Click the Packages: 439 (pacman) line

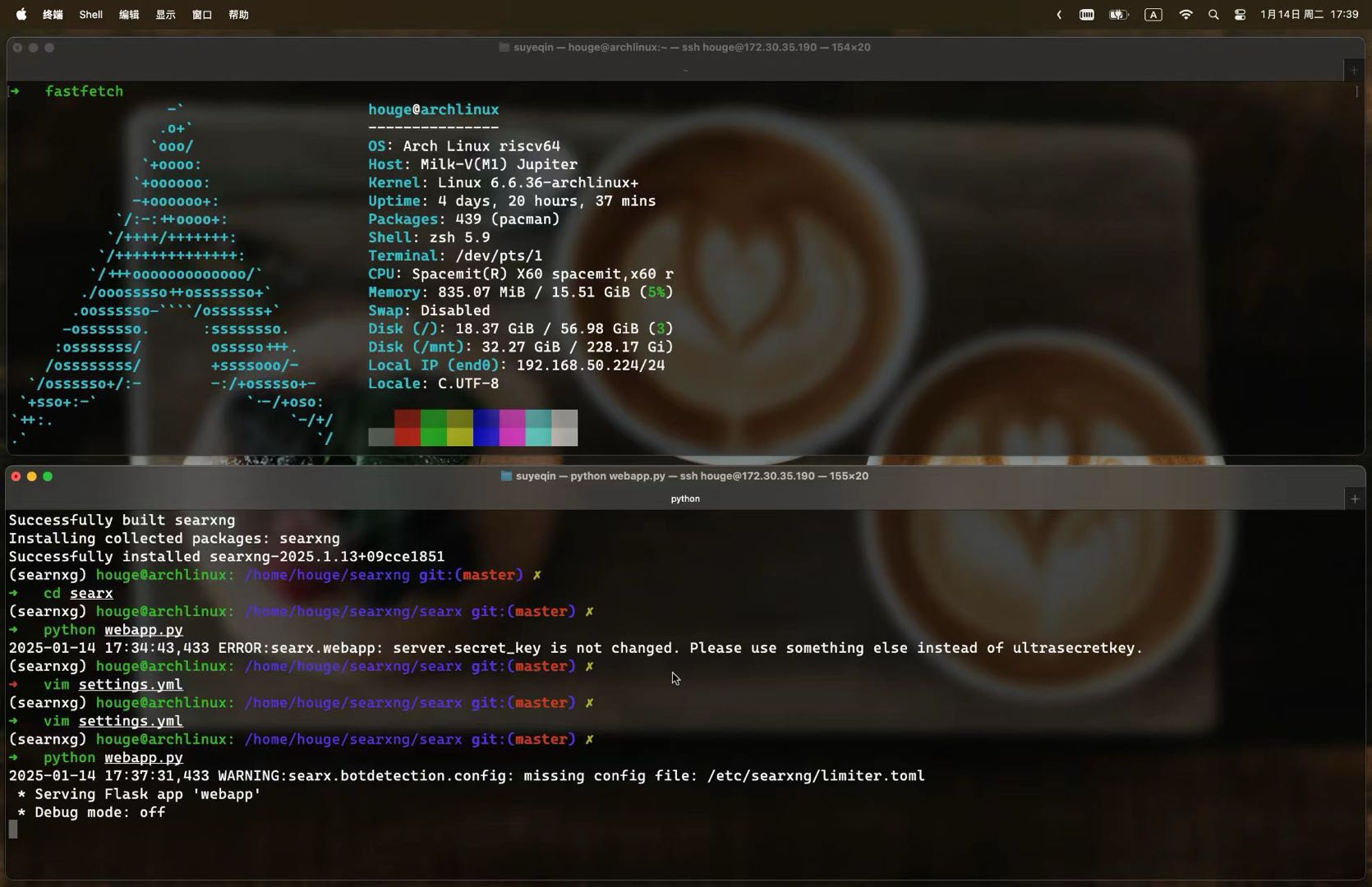464,219
